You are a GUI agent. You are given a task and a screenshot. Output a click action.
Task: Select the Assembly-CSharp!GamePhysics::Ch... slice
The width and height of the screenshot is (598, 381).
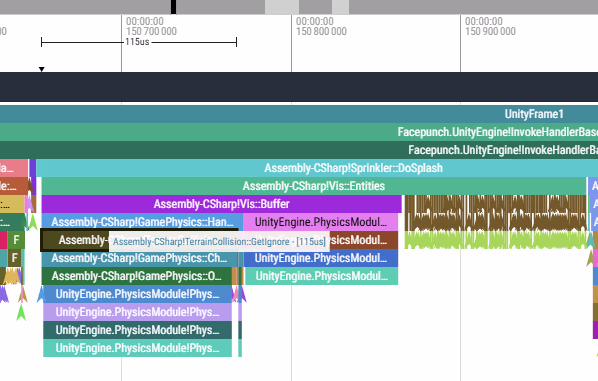(139, 258)
